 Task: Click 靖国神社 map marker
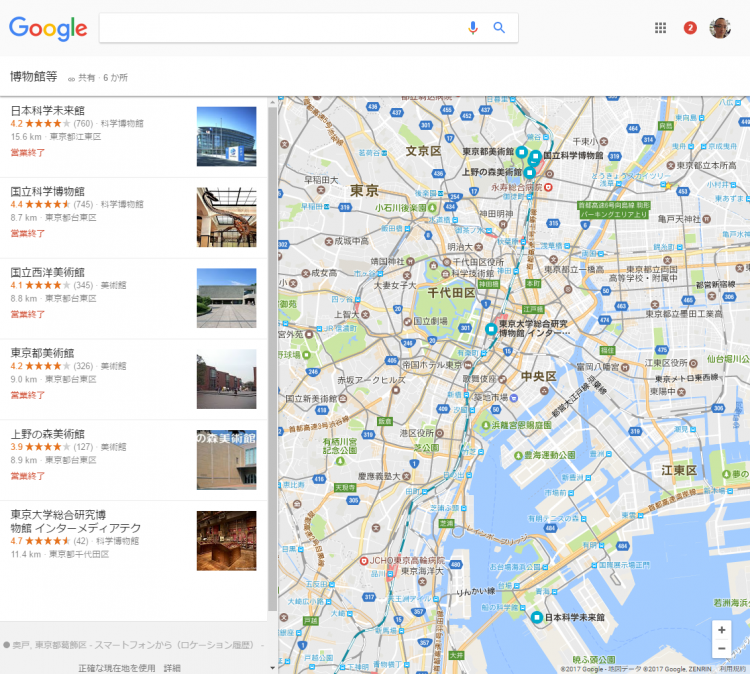coord(410,261)
